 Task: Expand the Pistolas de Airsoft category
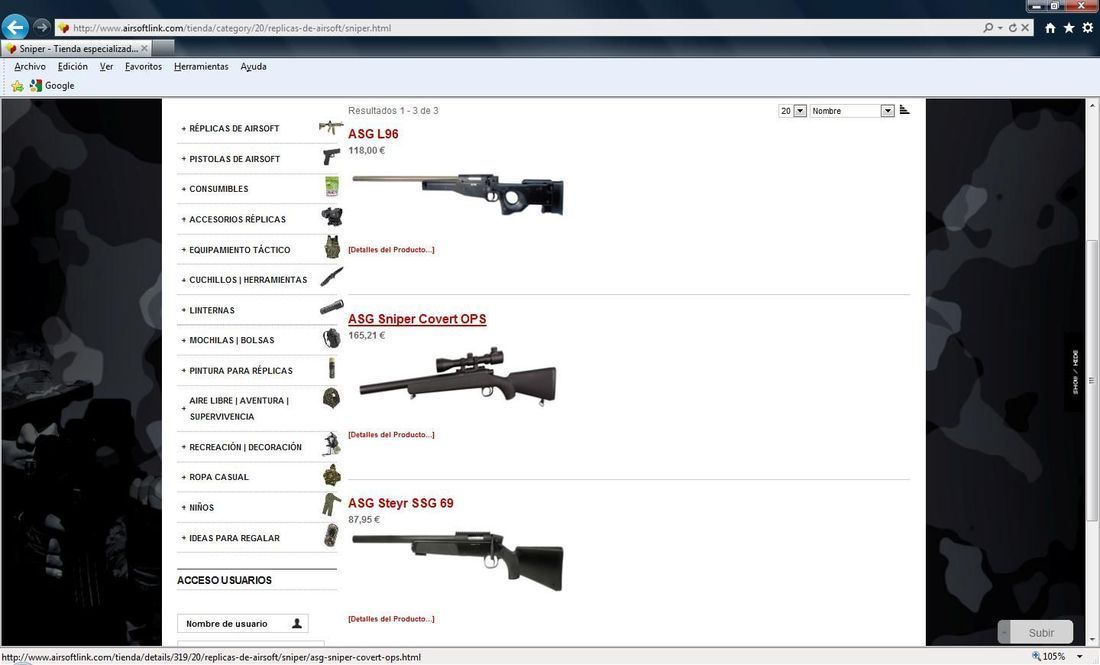point(184,159)
